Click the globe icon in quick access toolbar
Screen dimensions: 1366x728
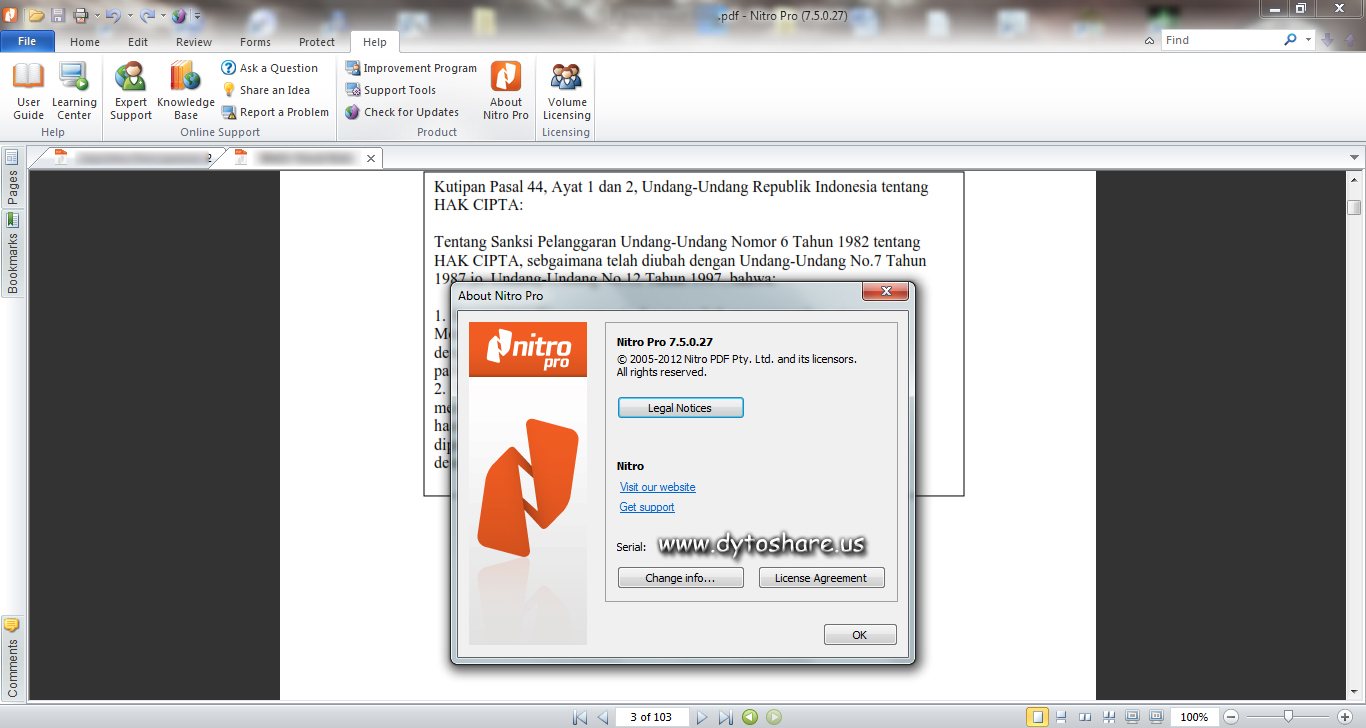179,15
